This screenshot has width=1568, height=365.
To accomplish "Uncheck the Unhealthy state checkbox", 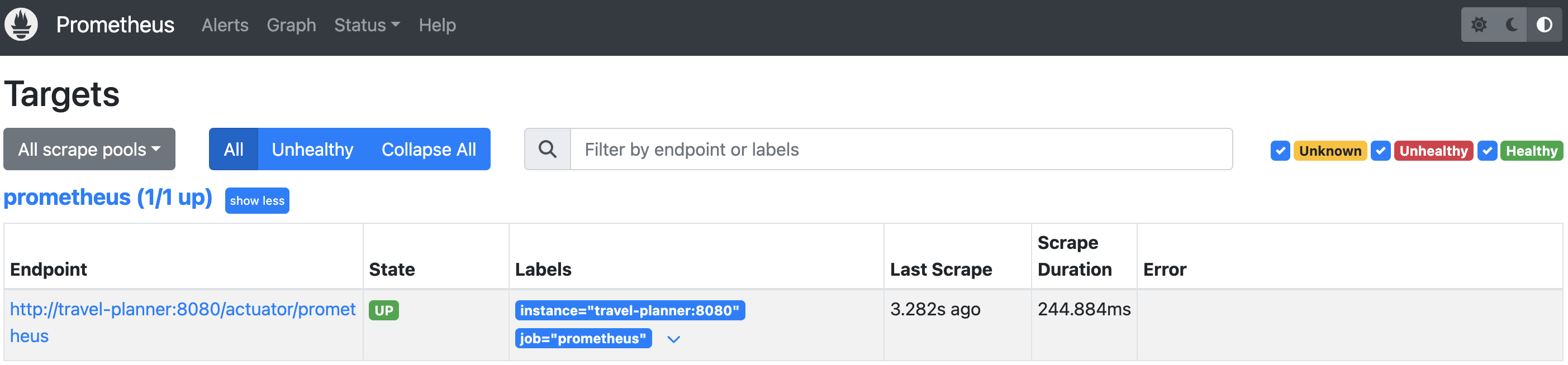I will tap(1380, 150).
